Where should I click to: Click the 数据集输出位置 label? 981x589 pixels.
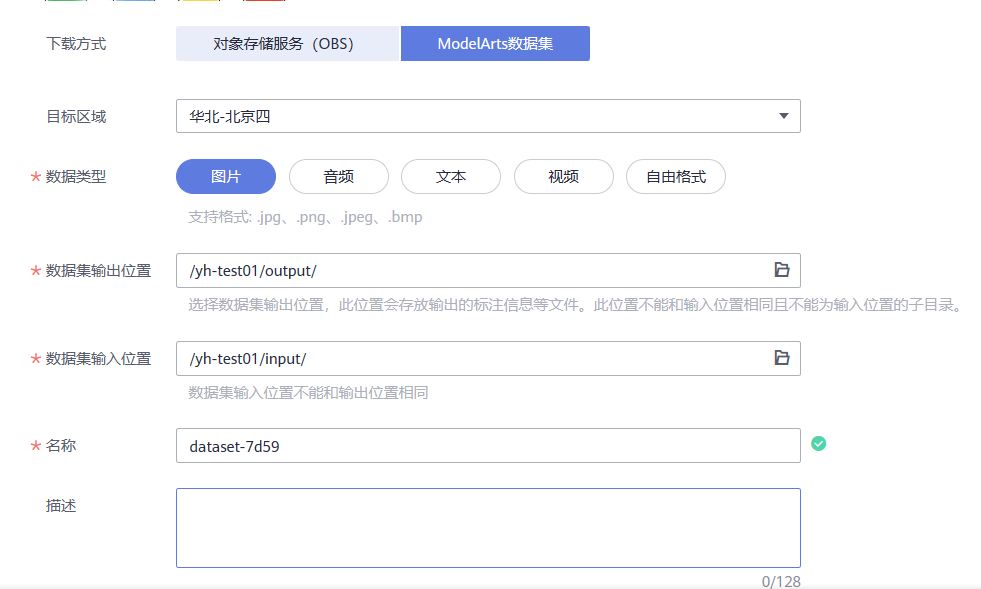pos(98,271)
